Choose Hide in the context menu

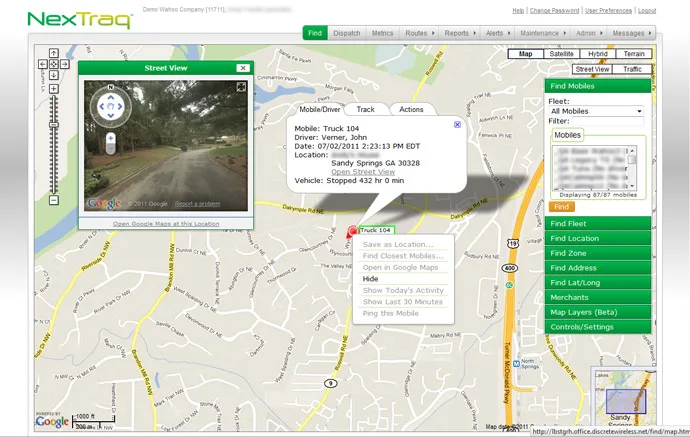[x=403, y=279]
